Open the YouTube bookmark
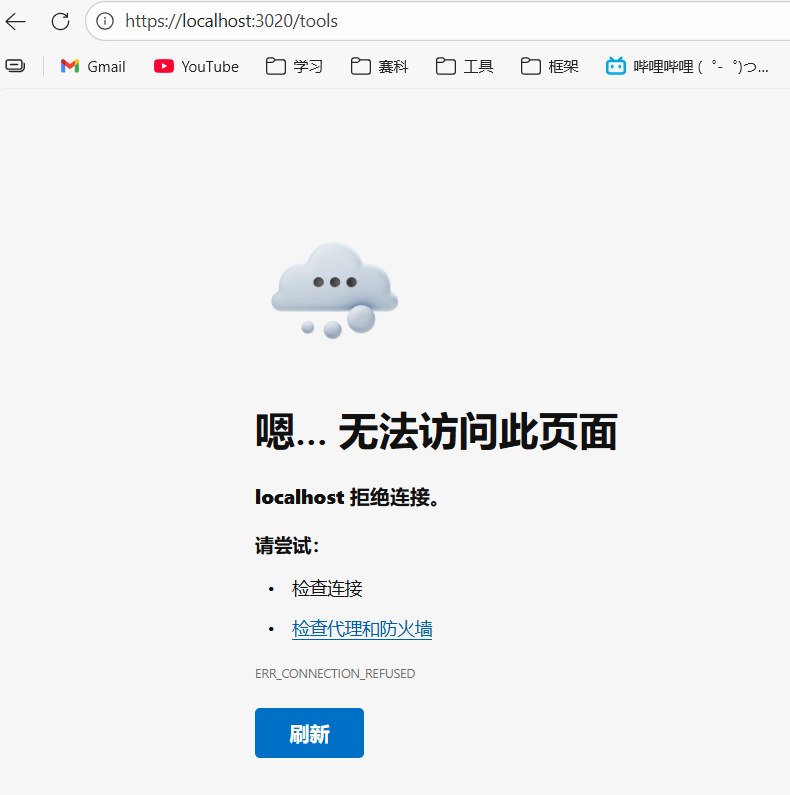The width and height of the screenshot is (790, 795). tap(196, 66)
